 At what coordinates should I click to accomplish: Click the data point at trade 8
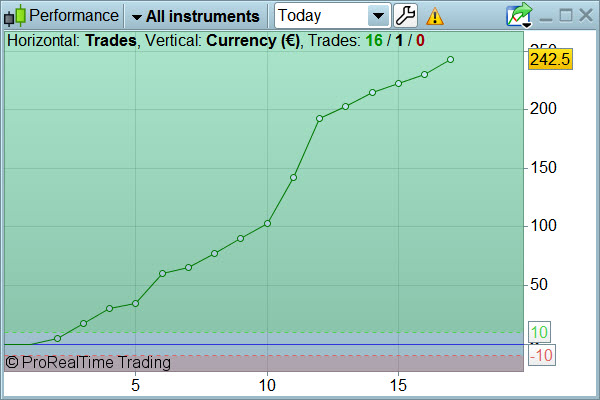pyautogui.click(x=214, y=253)
